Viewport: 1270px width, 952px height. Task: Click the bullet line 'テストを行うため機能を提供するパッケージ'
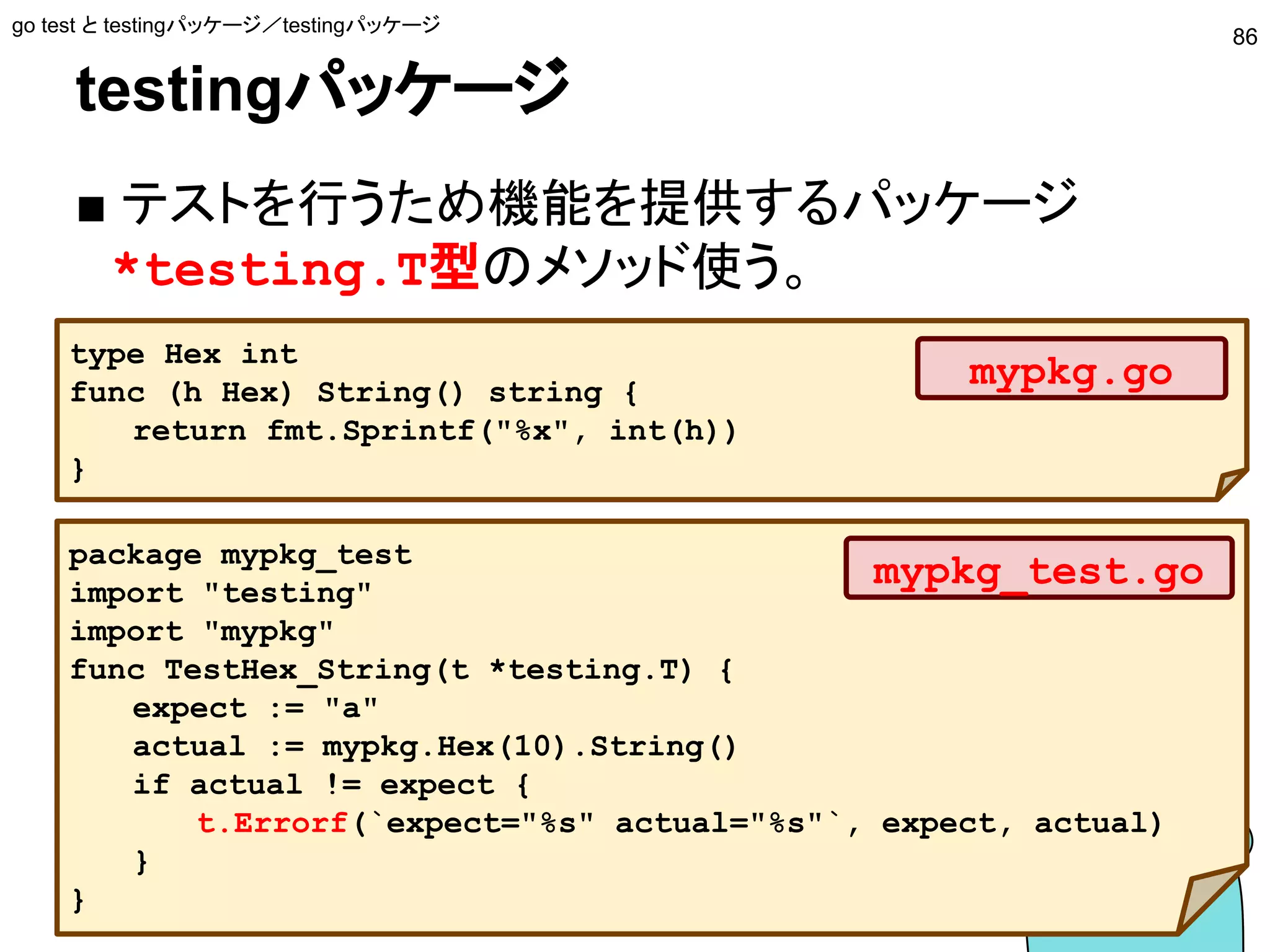(x=600, y=202)
